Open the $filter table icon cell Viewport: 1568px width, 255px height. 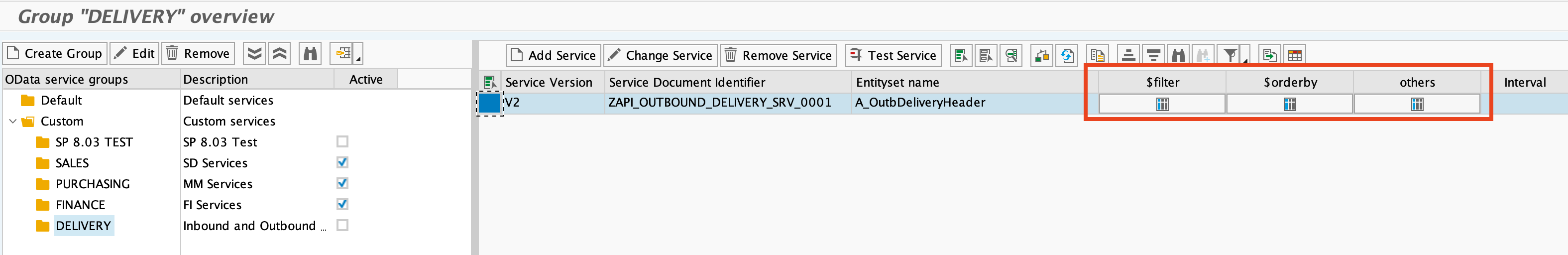(1161, 104)
